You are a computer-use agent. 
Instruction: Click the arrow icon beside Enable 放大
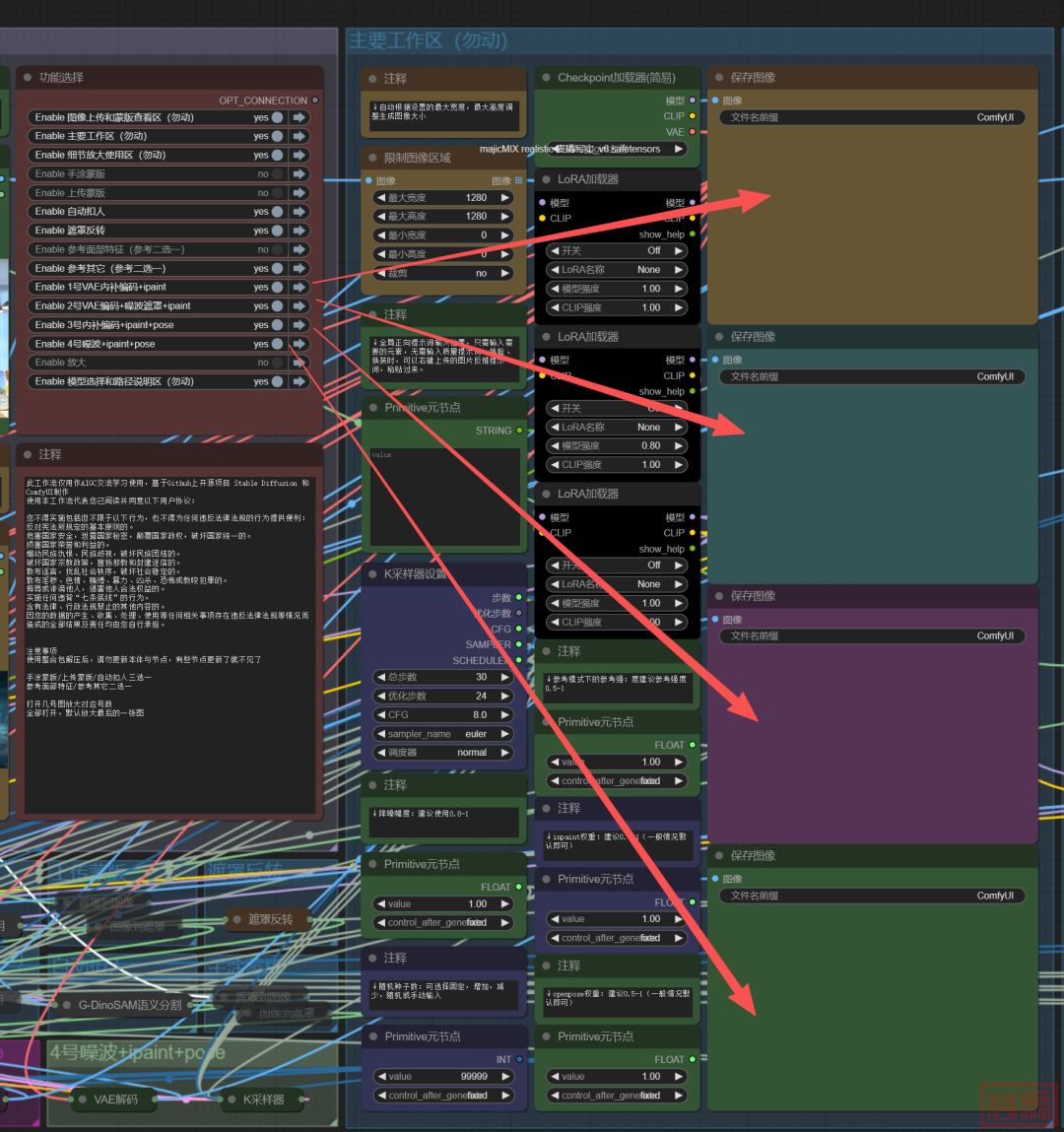[x=299, y=363]
